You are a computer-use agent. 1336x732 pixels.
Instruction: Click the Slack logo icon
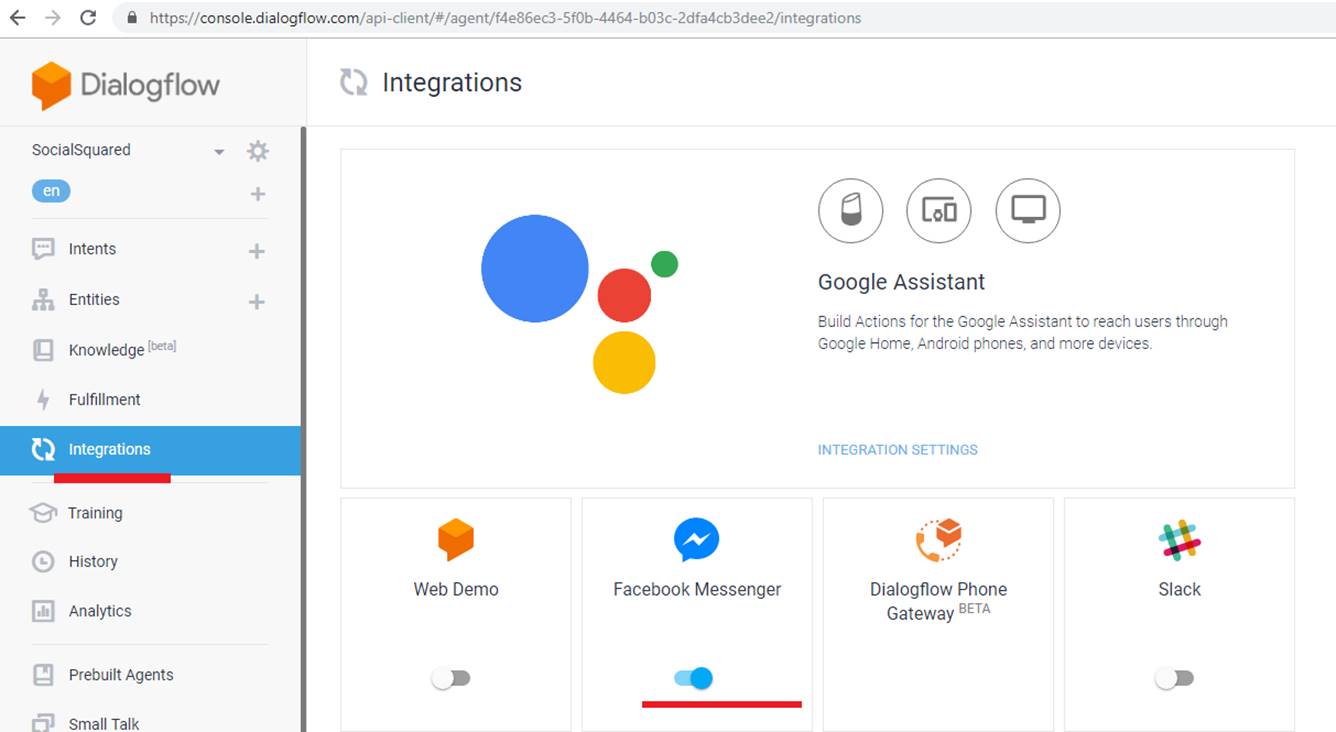point(1179,540)
